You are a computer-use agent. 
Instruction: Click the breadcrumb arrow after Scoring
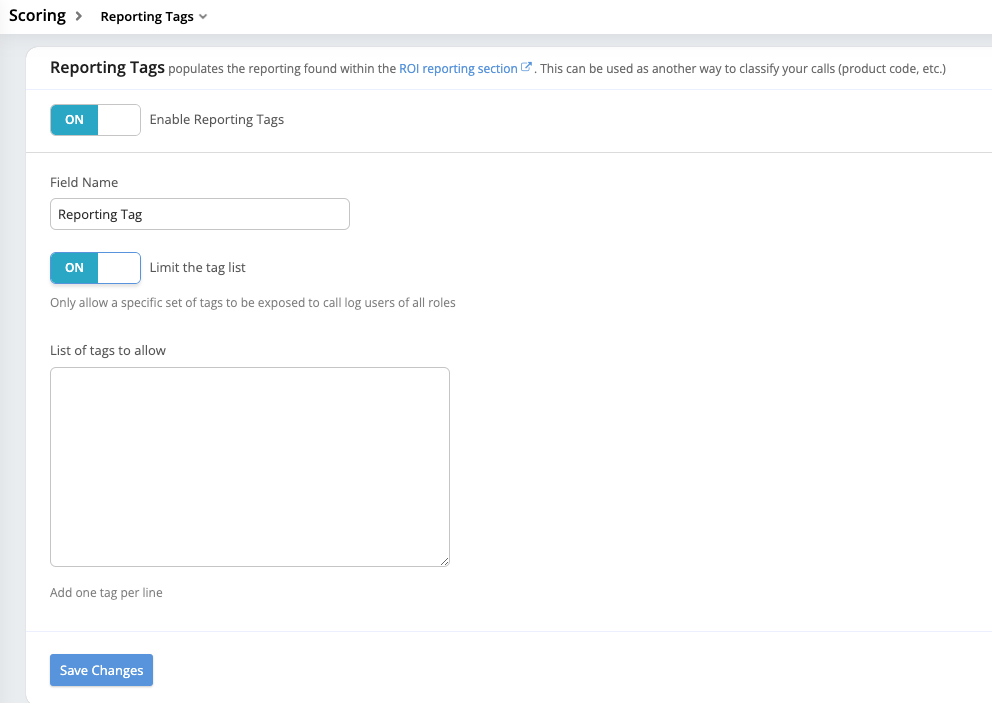(x=78, y=17)
